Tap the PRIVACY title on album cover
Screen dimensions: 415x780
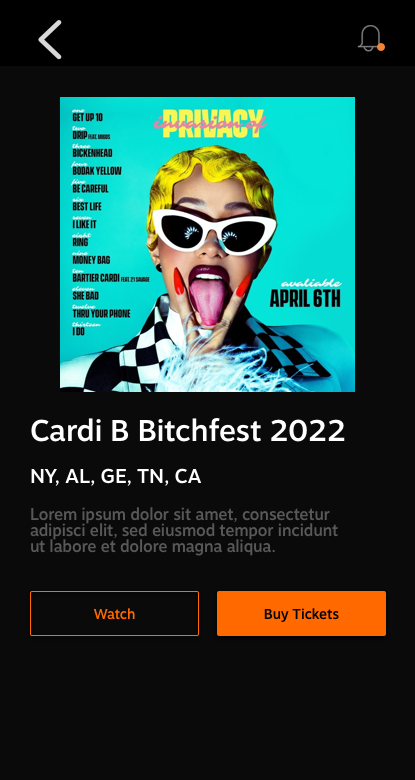coord(213,122)
